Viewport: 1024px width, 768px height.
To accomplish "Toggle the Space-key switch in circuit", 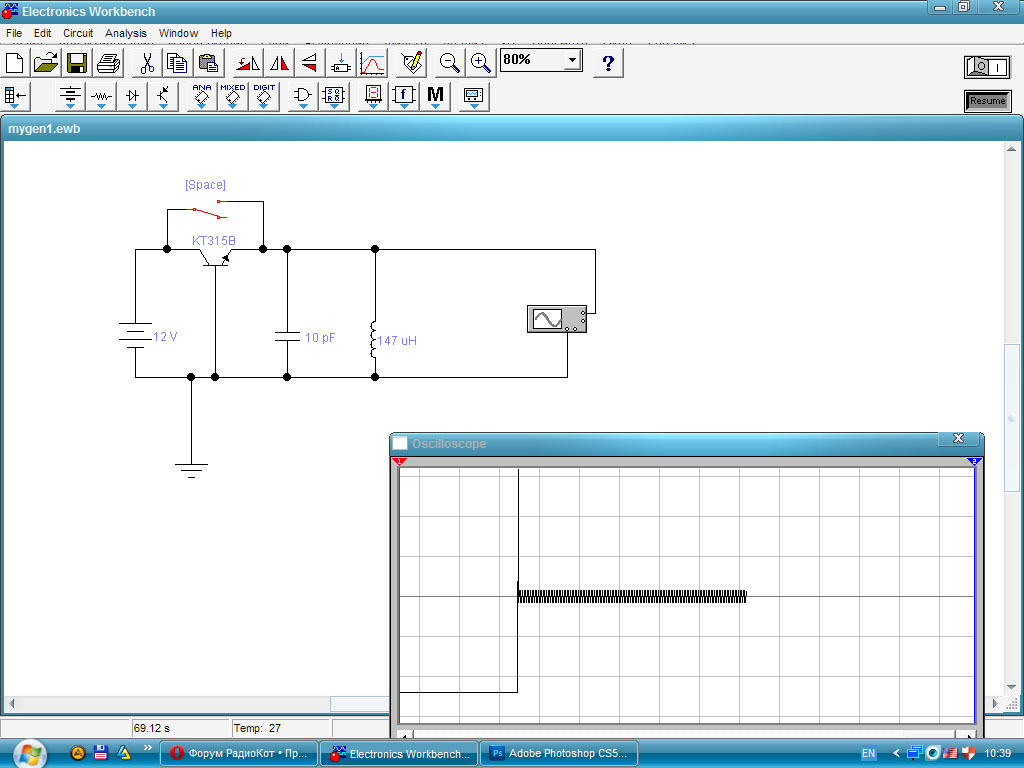I will click(209, 212).
